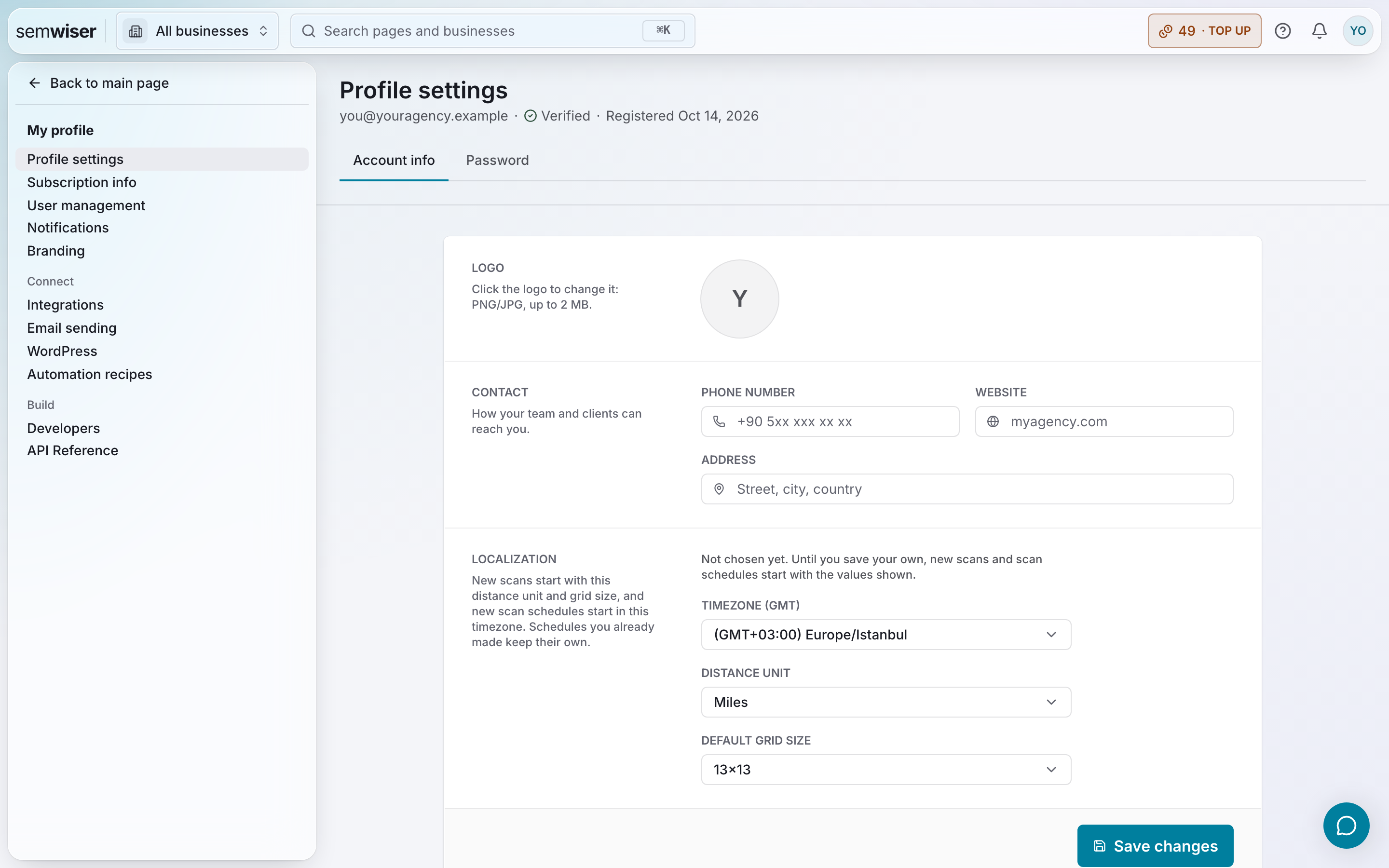Click the search magnifier icon
1389x868 pixels.
click(x=309, y=31)
